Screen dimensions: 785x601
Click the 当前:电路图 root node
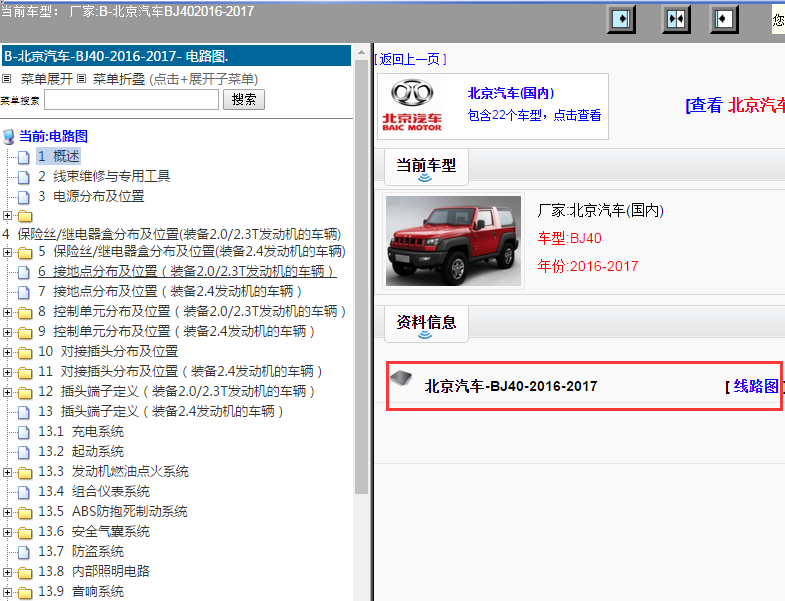[54, 136]
